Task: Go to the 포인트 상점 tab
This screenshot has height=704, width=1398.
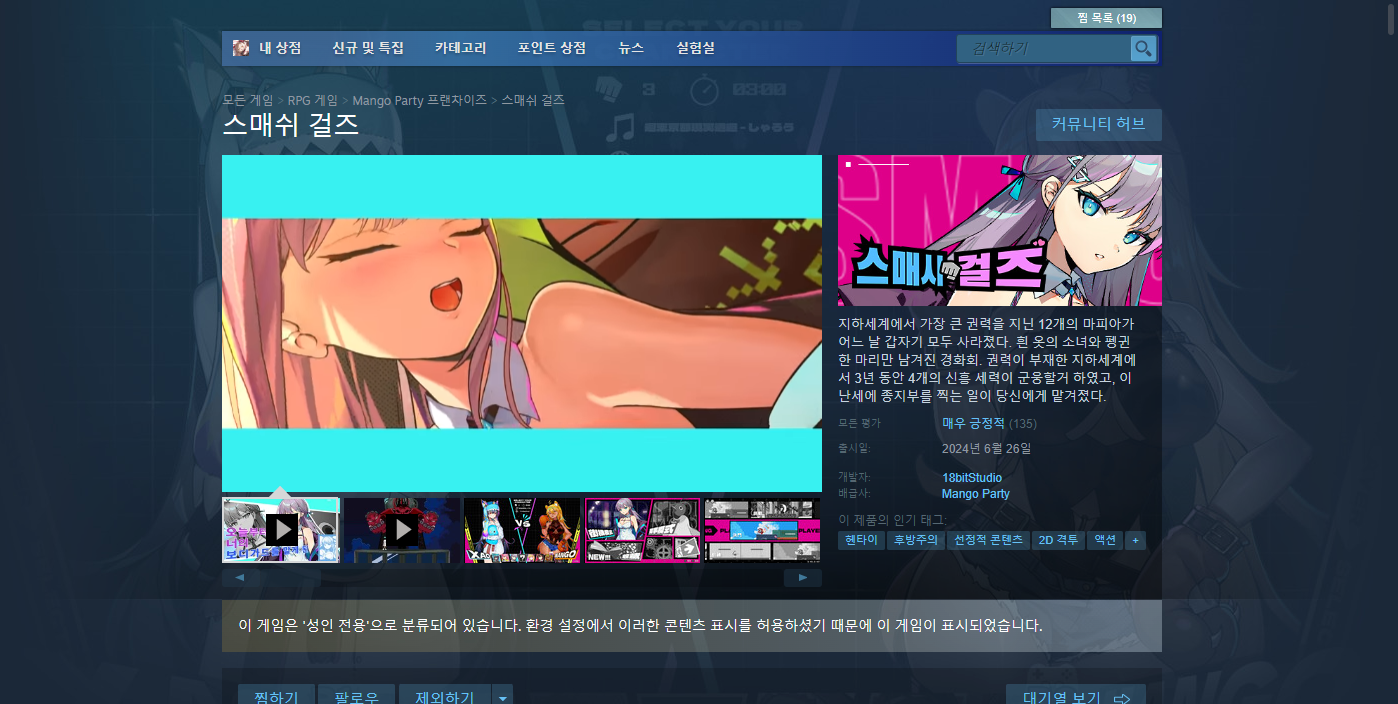Action: coord(552,48)
